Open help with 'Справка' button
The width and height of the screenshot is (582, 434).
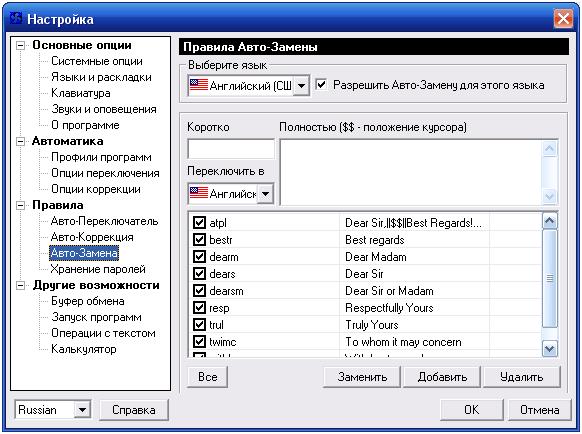tap(134, 410)
